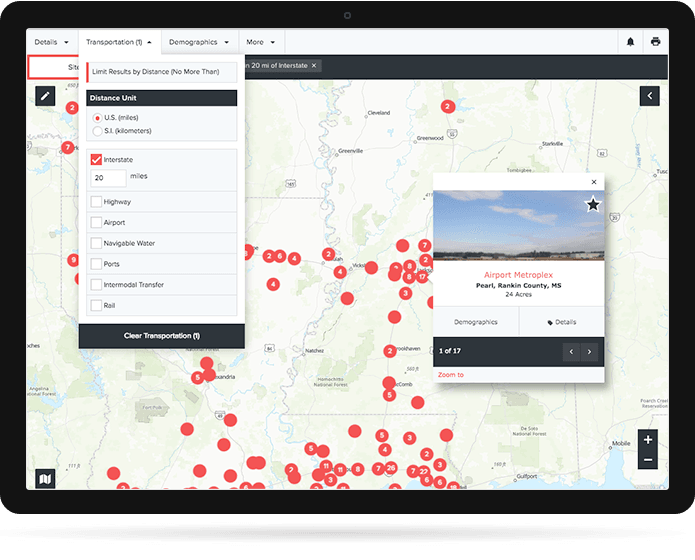
Task: Click the Zoom to link
Action: [x=451, y=375]
